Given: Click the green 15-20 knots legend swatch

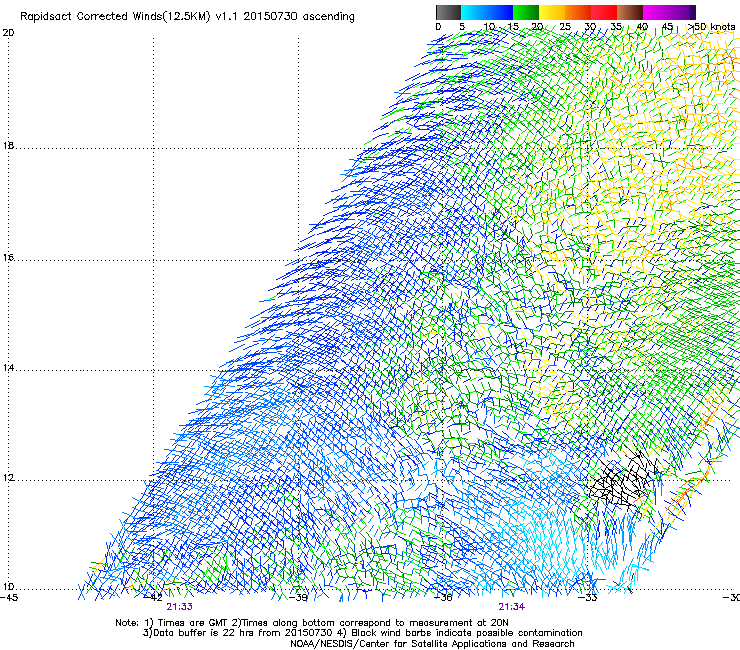Looking at the screenshot, I should [x=526, y=13].
